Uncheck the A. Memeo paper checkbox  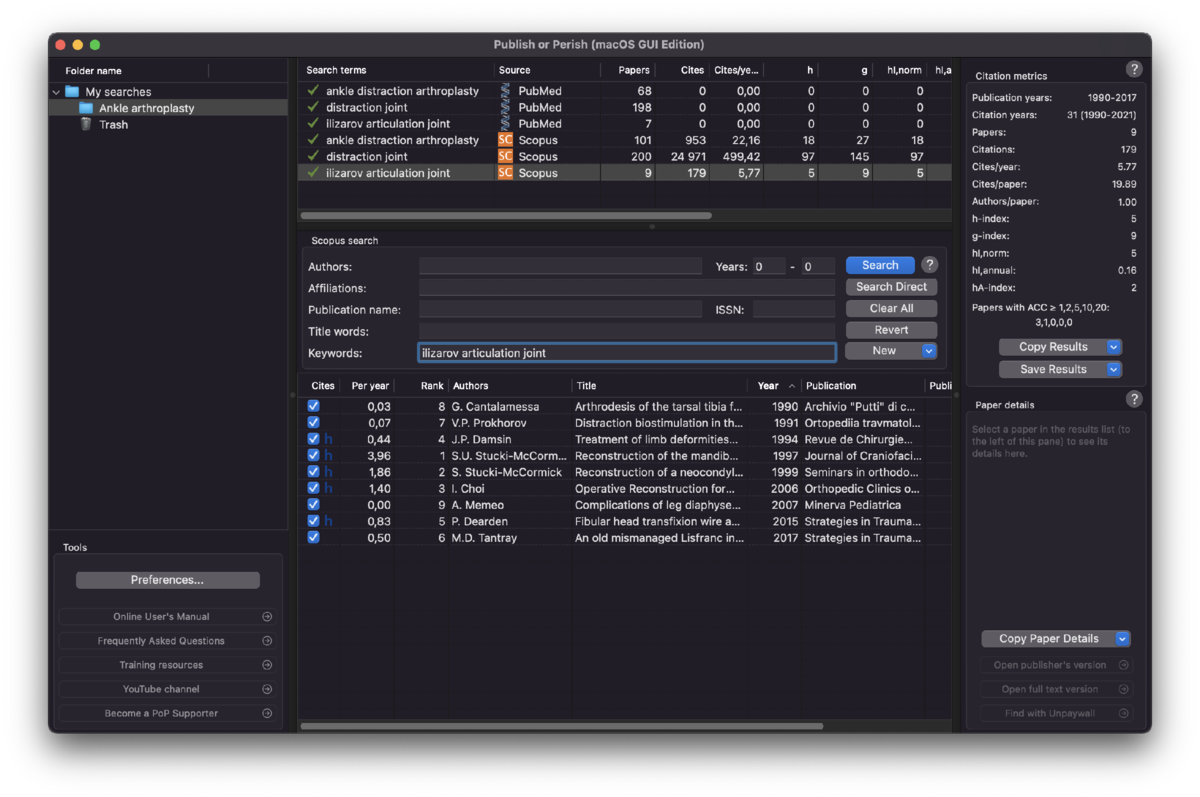point(314,505)
